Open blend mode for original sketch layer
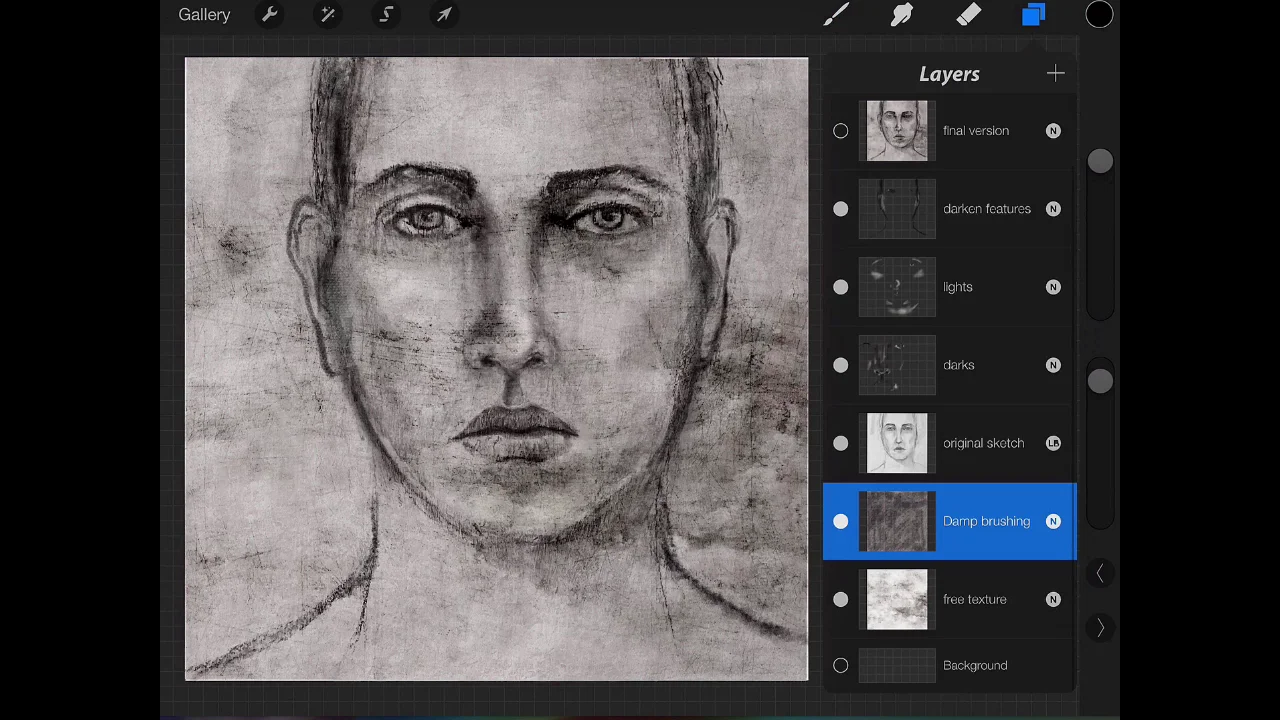The width and height of the screenshot is (1280, 720). (x=1053, y=443)
